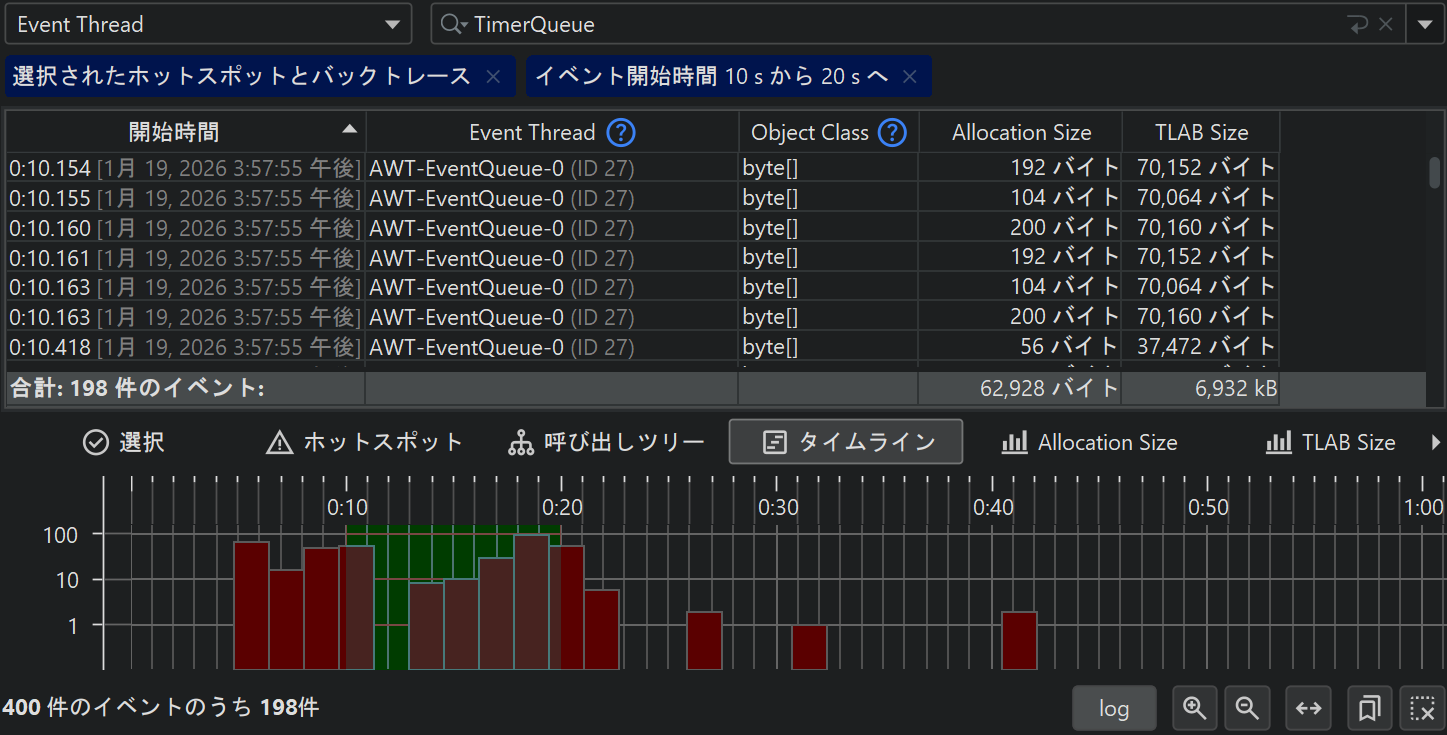Switch to the ホットスポット tab
Image resolution: width=1447 pixels, height=735 pixels.
364,442
